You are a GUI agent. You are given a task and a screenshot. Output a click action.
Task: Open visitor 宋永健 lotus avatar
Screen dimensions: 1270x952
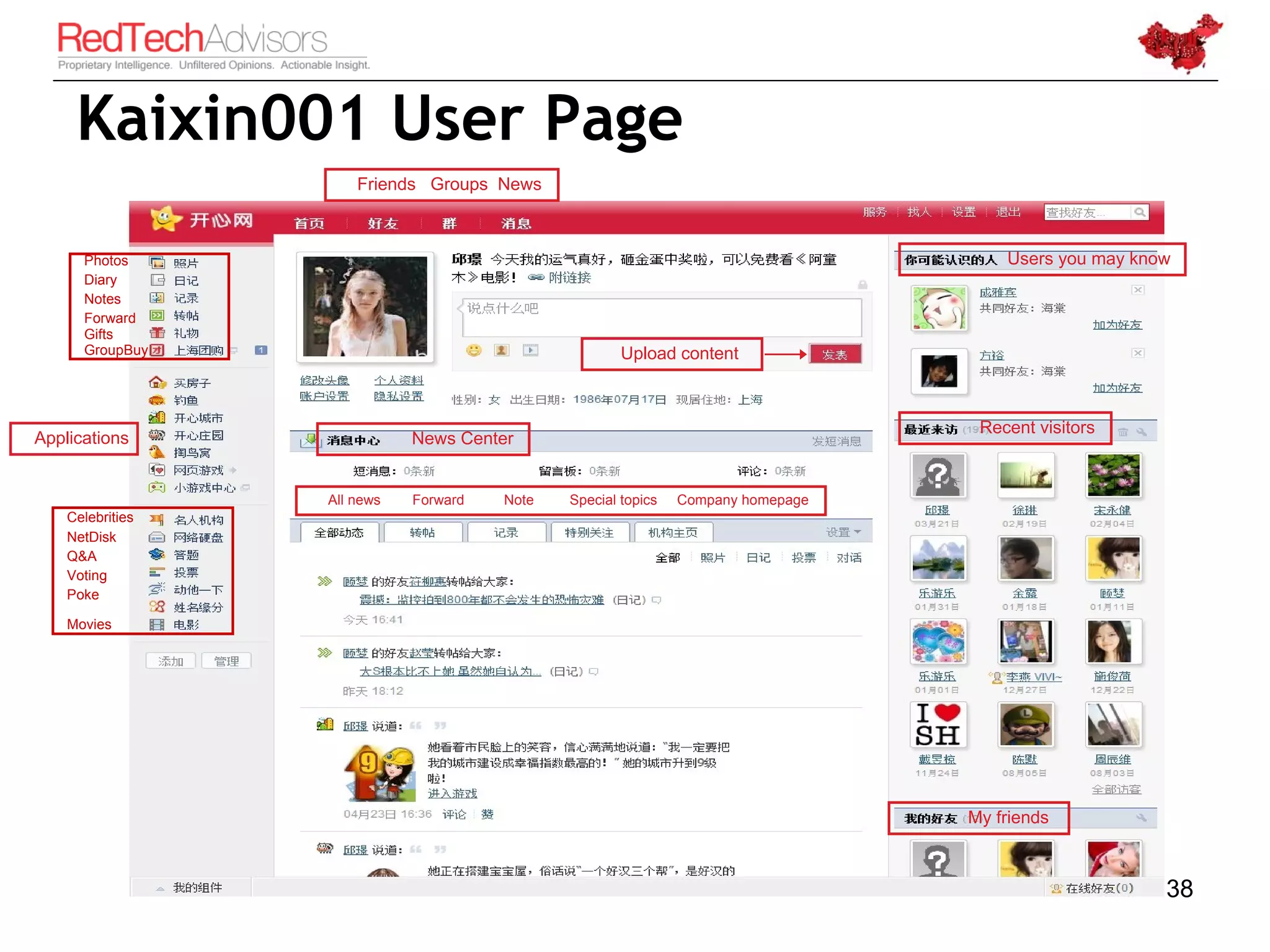click(1113, 475)
